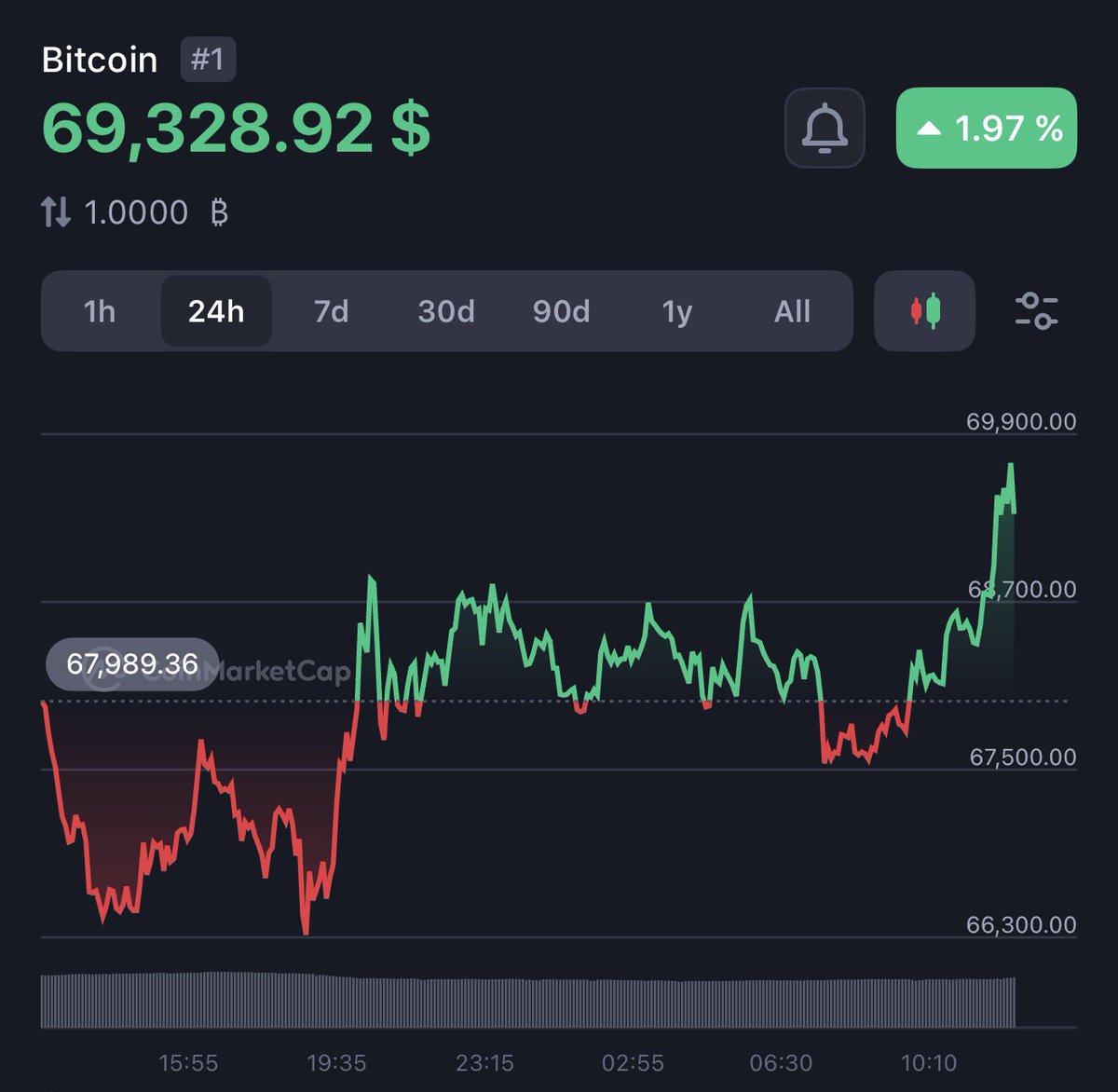
Task: Tap the 19:35 time label
Action: click(336, 1062)
